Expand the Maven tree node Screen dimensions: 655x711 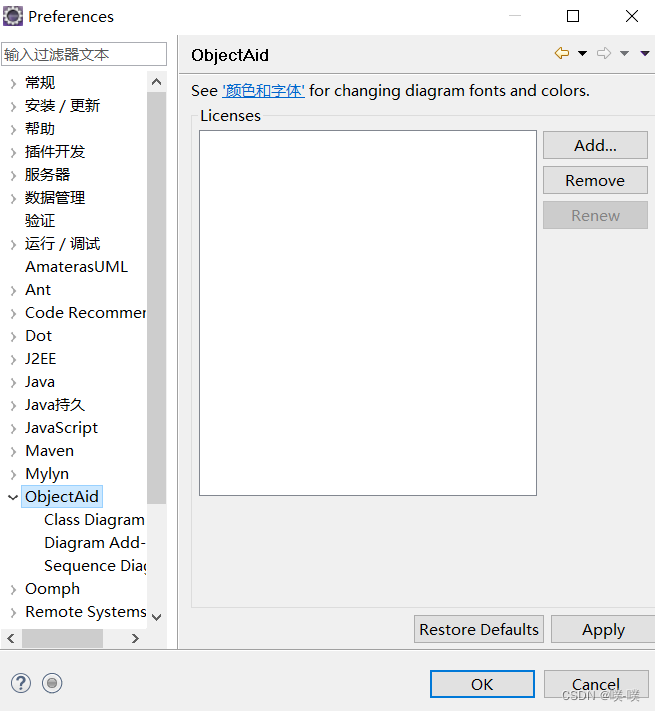[x=13, y=451]
